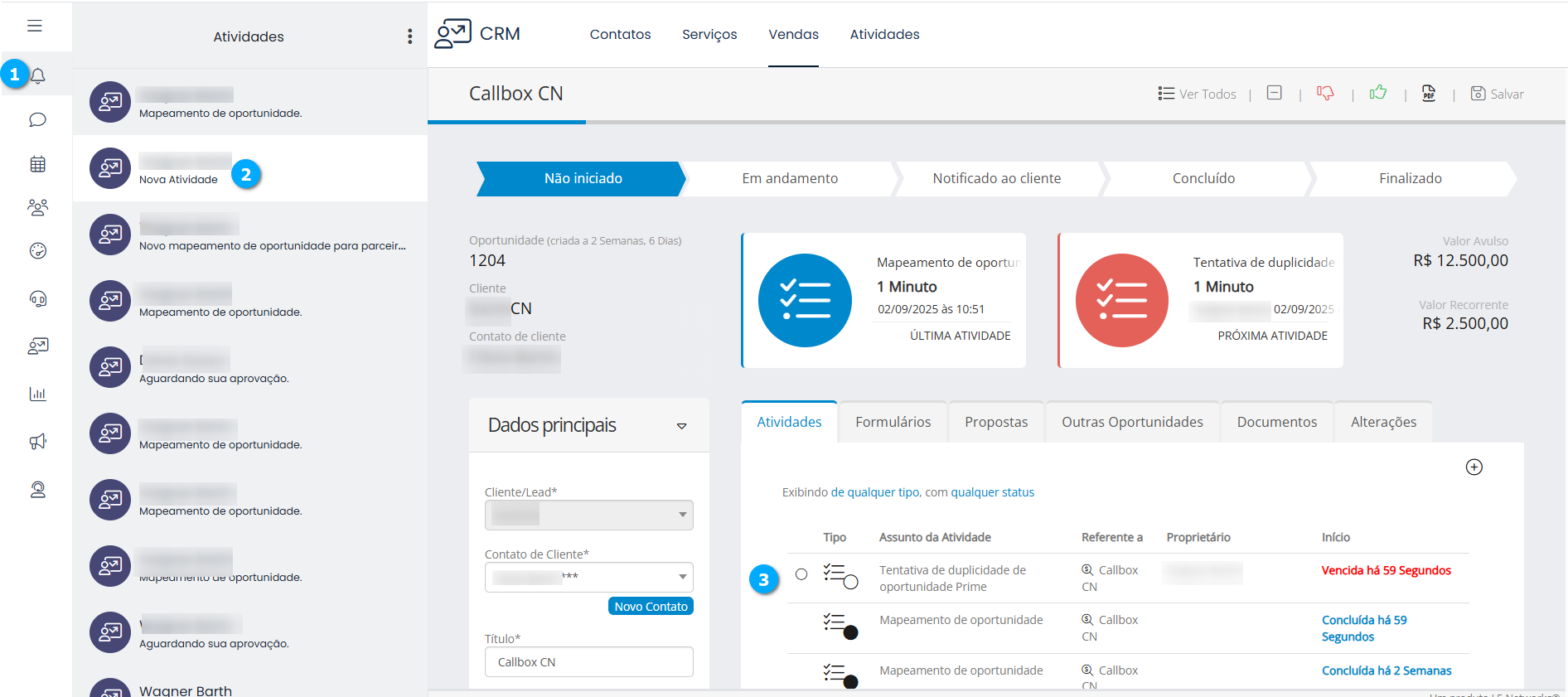Click the green thumbs-up icon
Screen dimensions: 1568x697
pyautogui.click(x=1377, y=93)
